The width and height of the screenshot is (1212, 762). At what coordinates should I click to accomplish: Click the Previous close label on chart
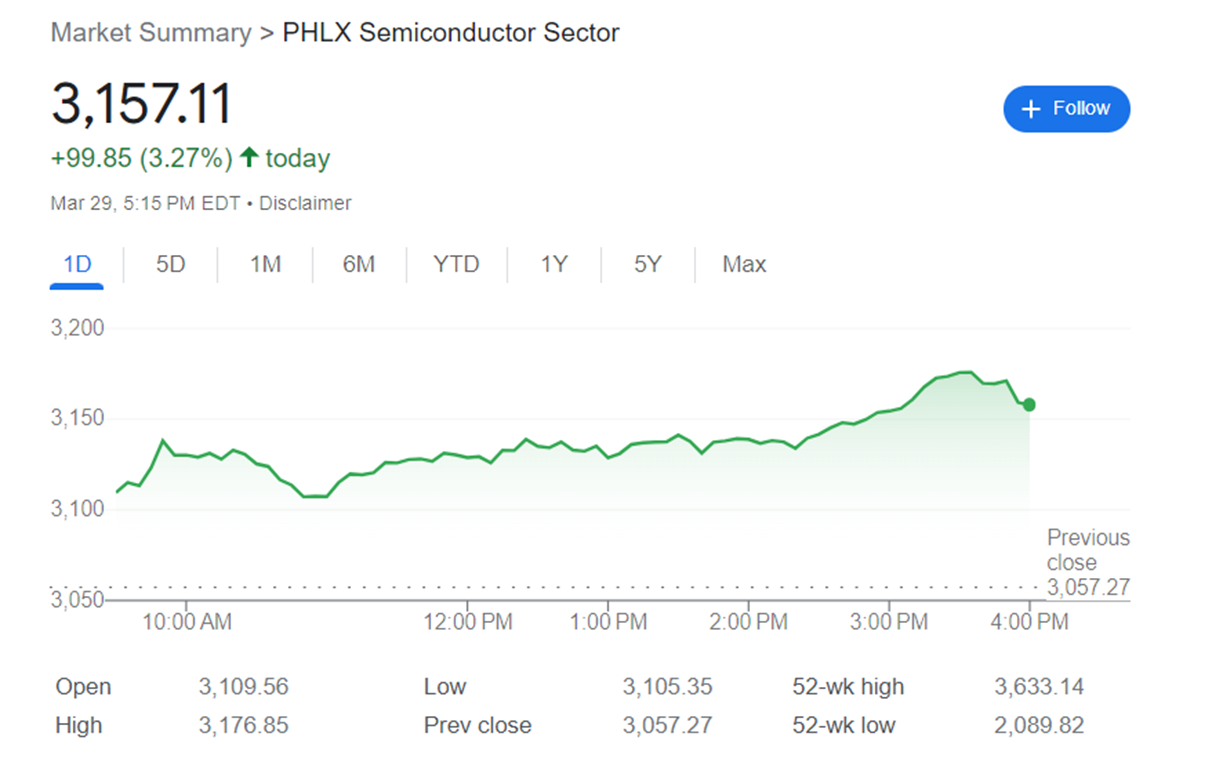(x=1088, y=550)
